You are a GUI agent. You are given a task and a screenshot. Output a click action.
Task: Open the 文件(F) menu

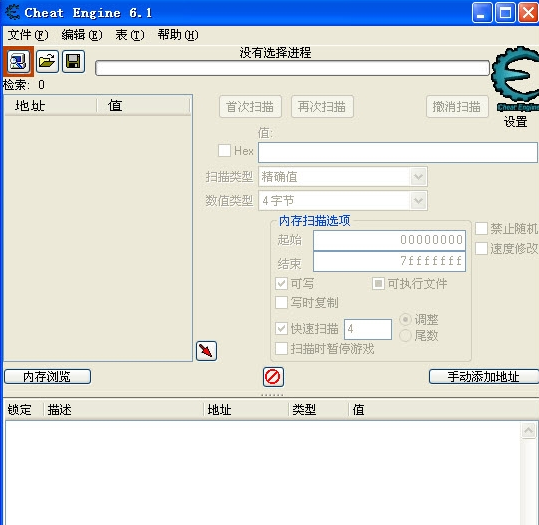pyautogui.click(x=28, y=35)
